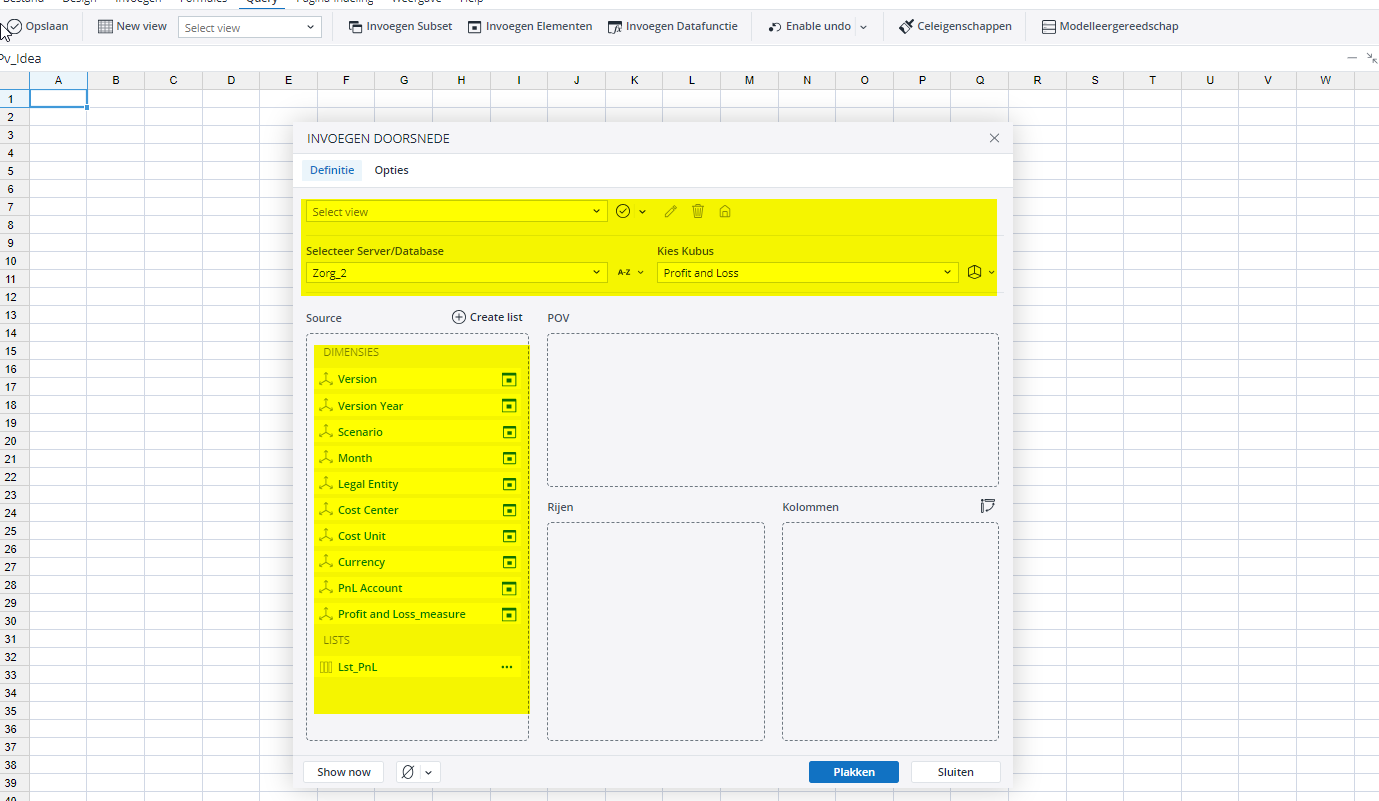Click Invoegen Subset in the toolbar

[x=400, y=26]
